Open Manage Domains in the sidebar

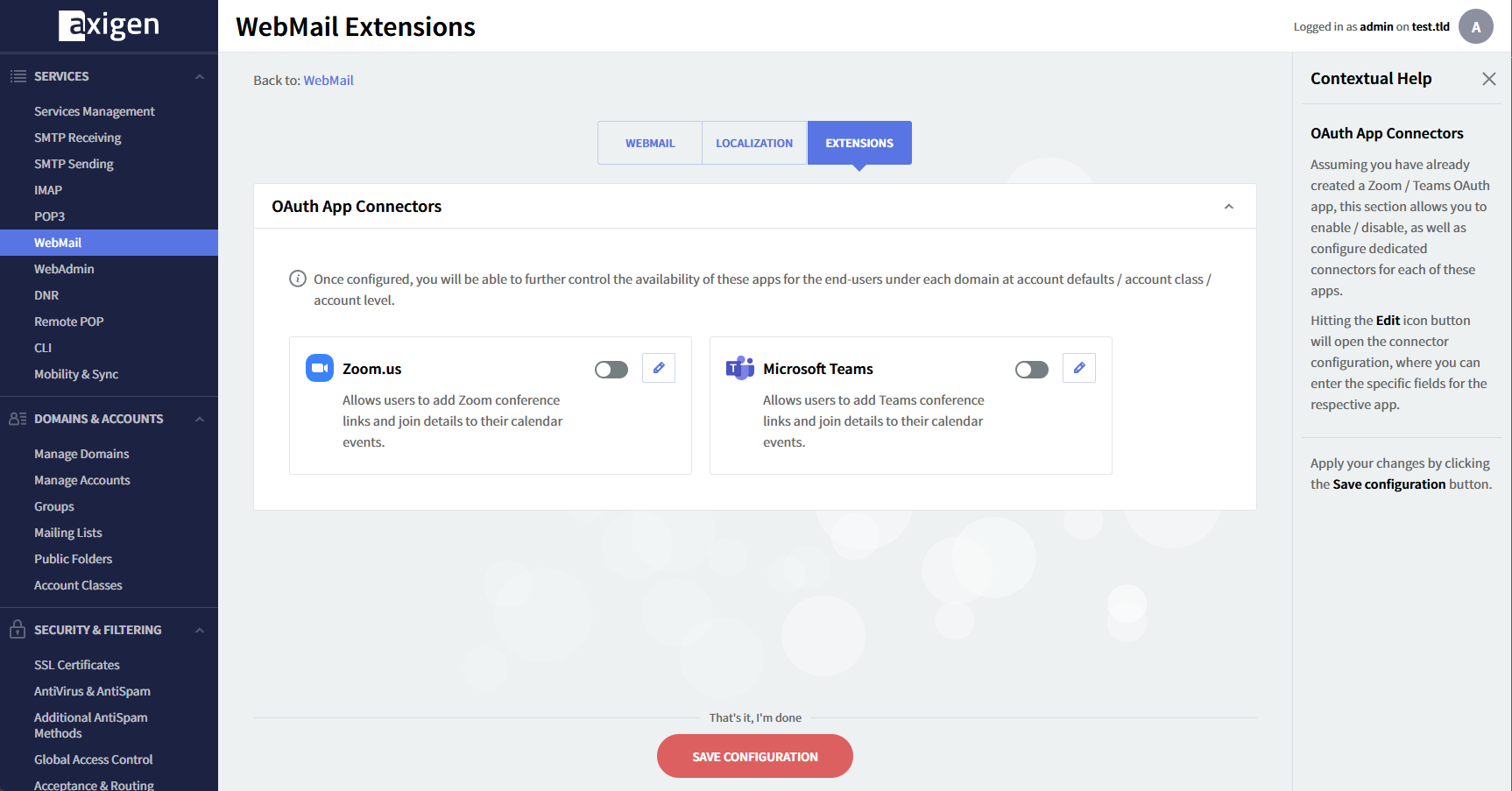pyautogui.click(x=81, y=454)
